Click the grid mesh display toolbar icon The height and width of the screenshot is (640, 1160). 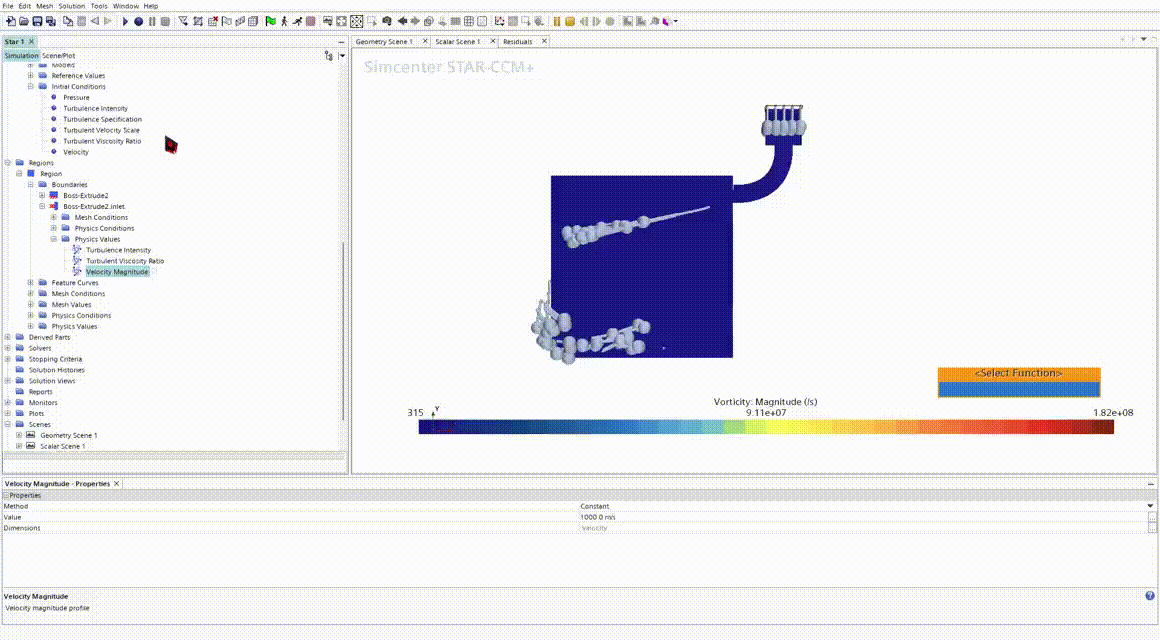tap(469, 21)
